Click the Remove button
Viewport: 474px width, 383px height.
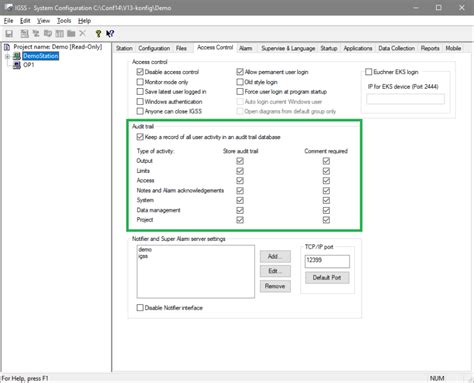tap(275, 286)
